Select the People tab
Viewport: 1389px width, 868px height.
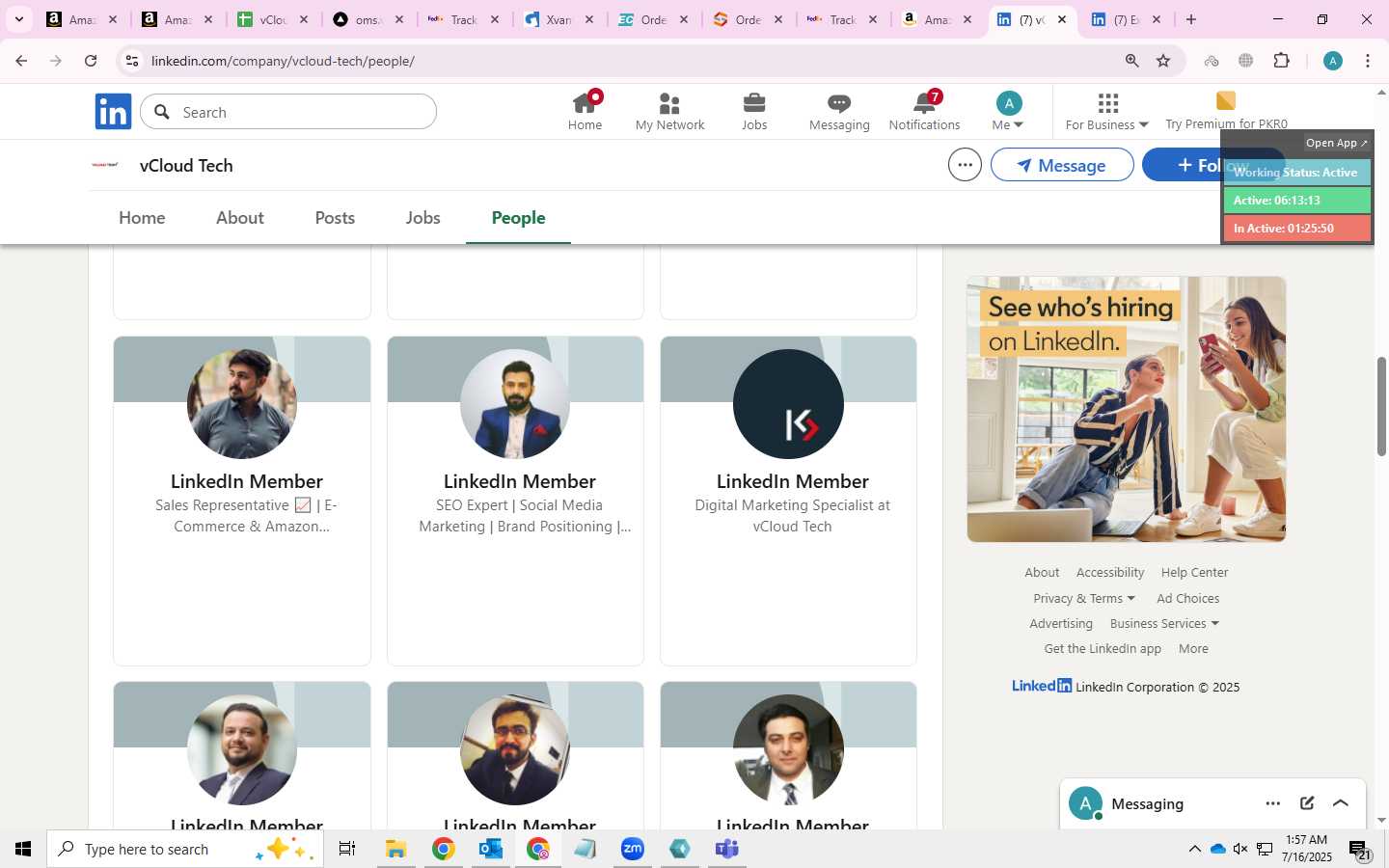click(518, 217)
